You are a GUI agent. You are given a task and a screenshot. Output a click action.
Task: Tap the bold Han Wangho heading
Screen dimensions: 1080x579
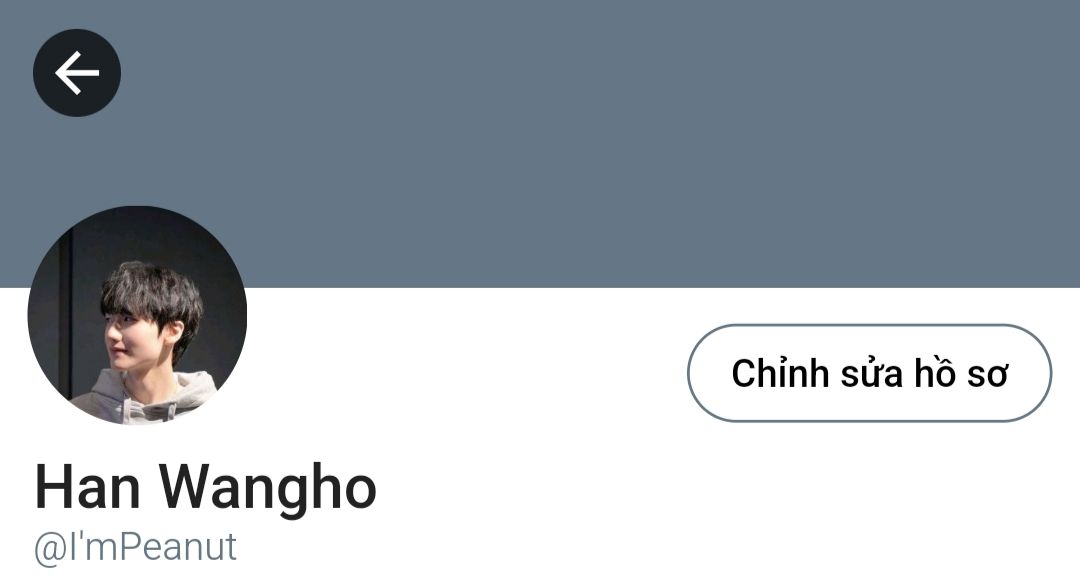(x=205, y=488)
